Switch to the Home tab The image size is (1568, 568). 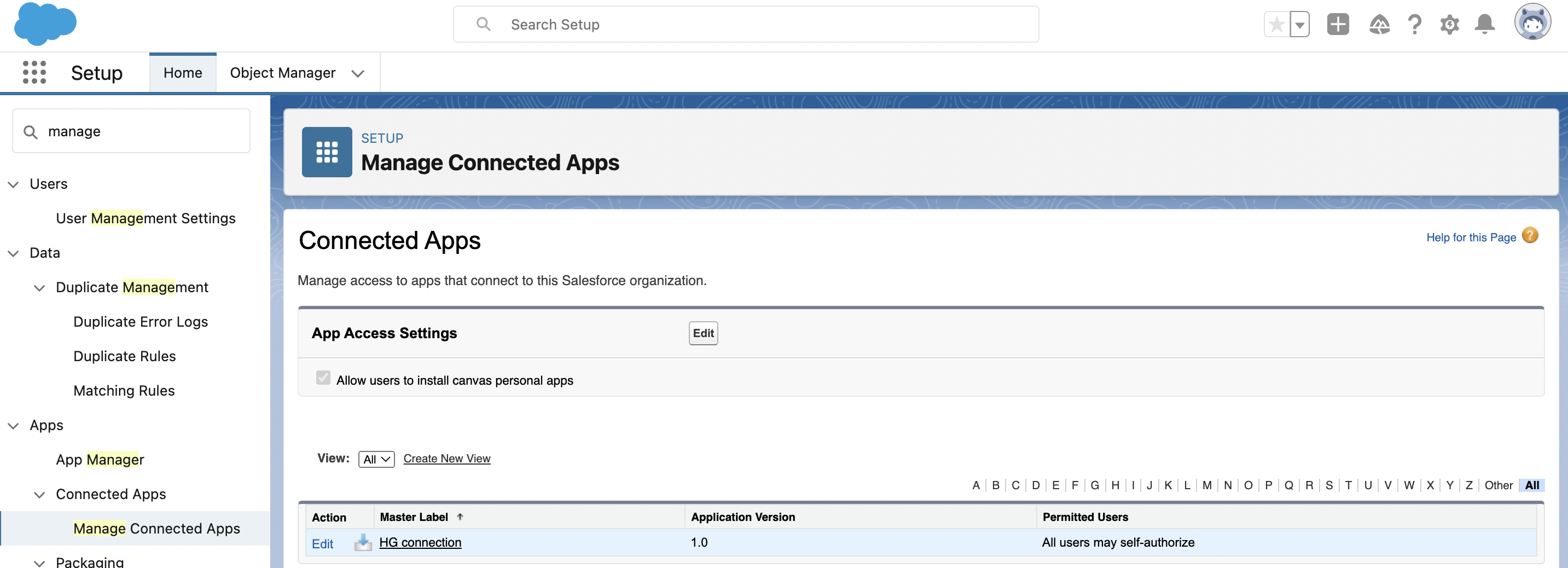[183, 73]
